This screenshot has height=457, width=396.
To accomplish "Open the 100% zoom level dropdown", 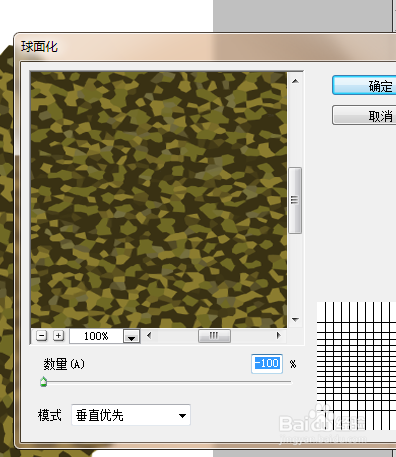I will pos(131,336).
